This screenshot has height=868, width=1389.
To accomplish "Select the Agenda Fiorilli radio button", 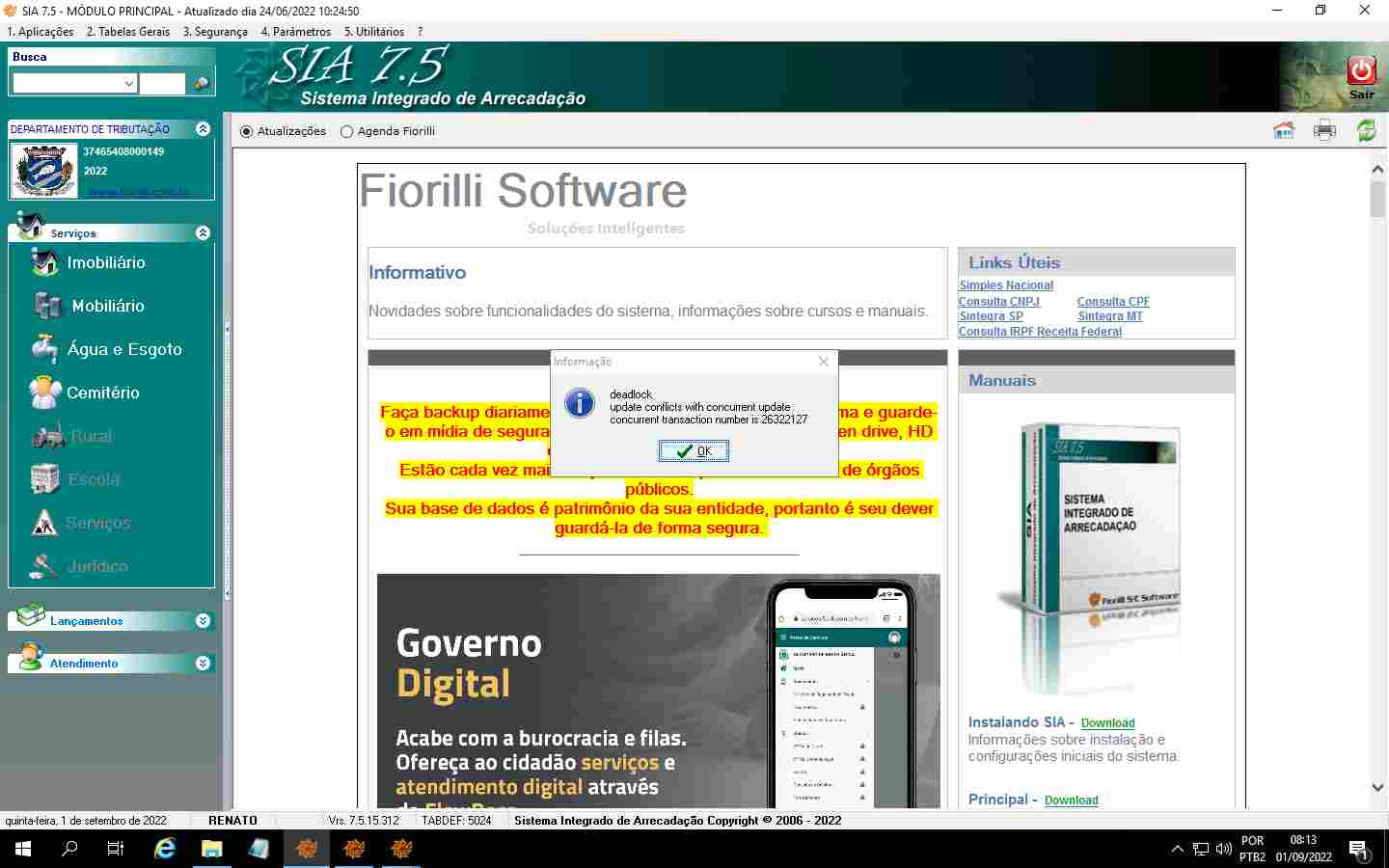I will (347, 131).
